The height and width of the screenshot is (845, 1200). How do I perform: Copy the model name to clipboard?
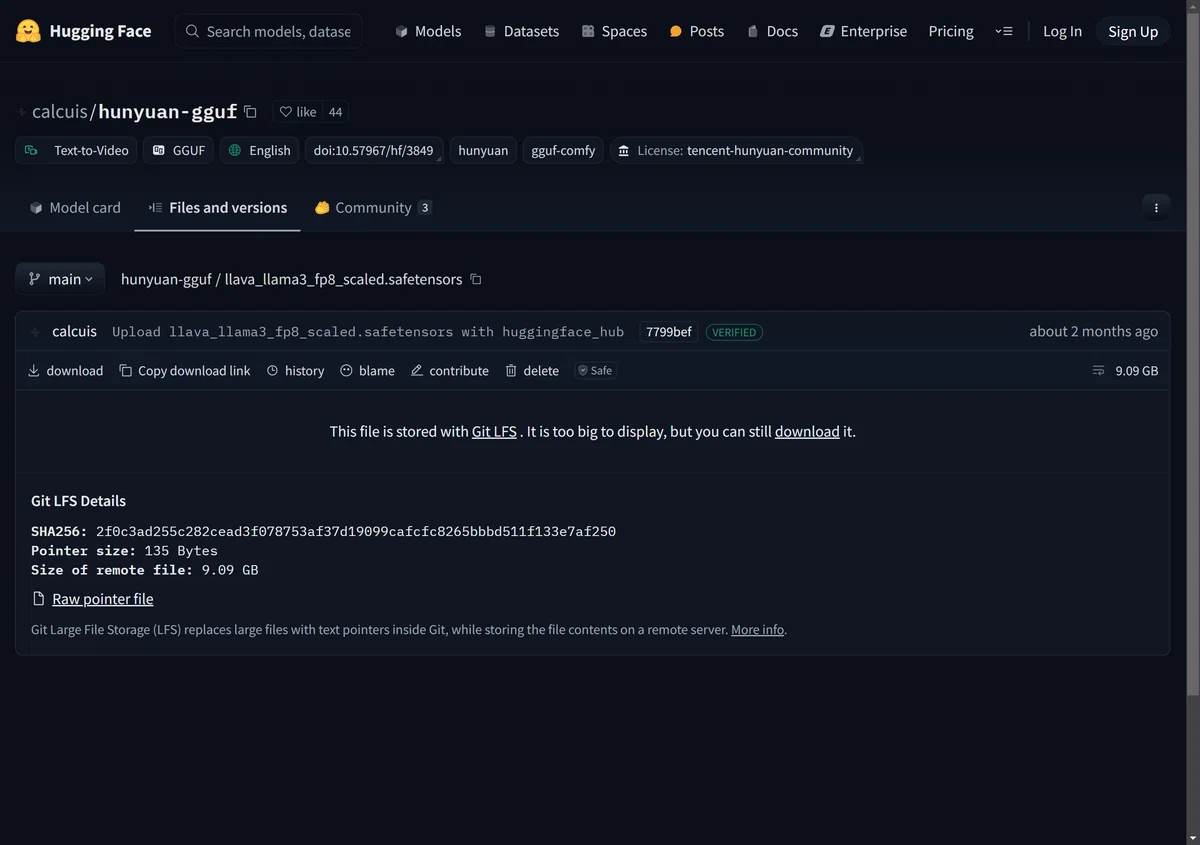coord(251,112)
